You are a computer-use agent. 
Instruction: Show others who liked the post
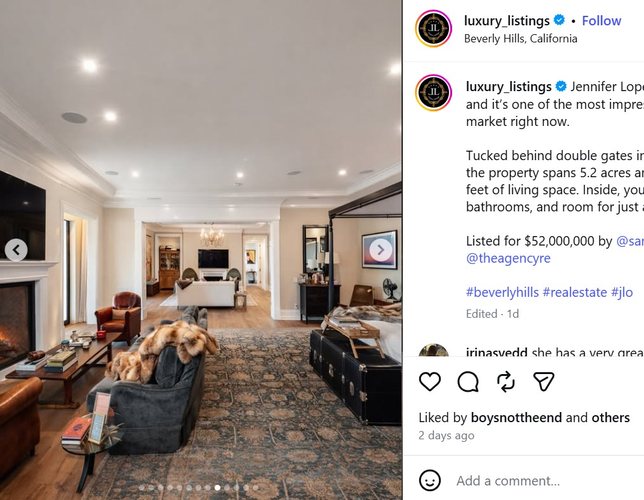click(610, 417)
